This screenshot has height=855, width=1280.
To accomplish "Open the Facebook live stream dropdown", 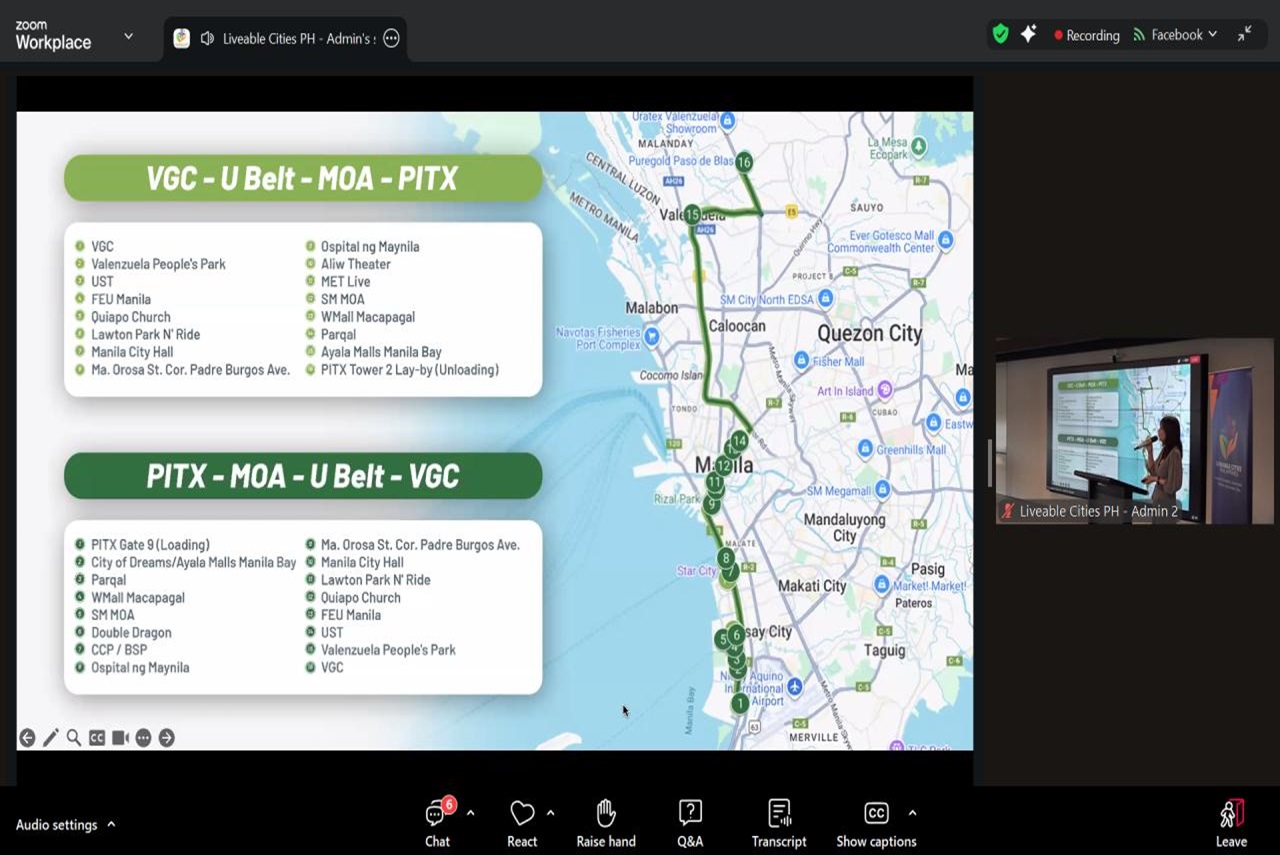I will 1176,35.
